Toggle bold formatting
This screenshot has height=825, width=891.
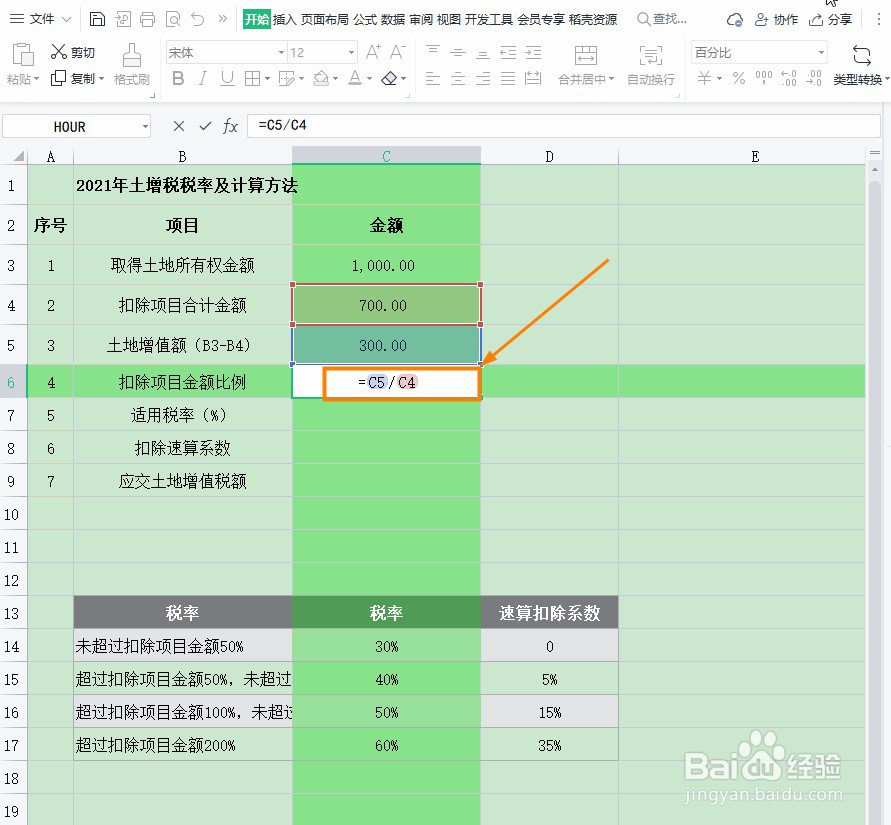(x=177, y=77)
